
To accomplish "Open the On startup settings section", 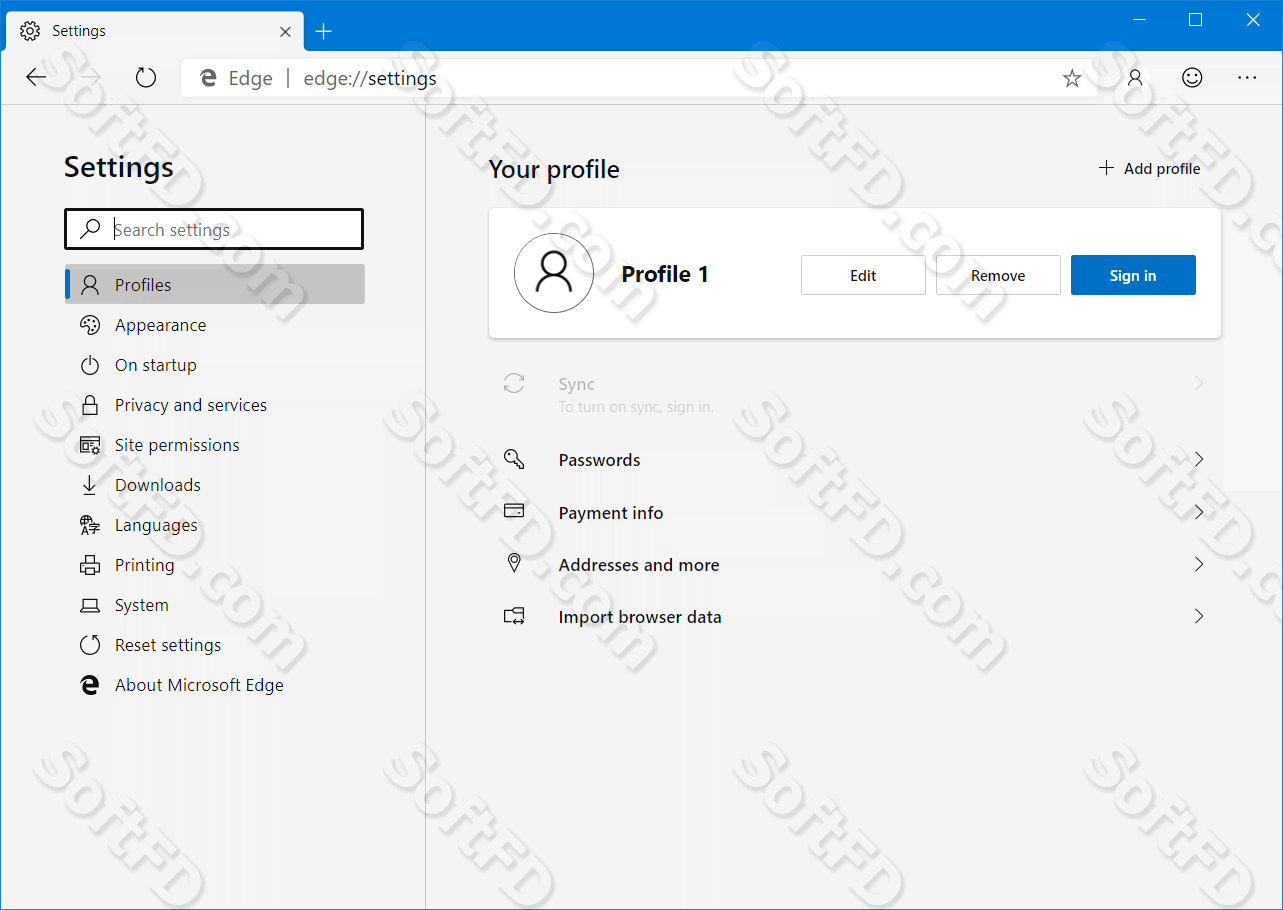I will 215,365.
